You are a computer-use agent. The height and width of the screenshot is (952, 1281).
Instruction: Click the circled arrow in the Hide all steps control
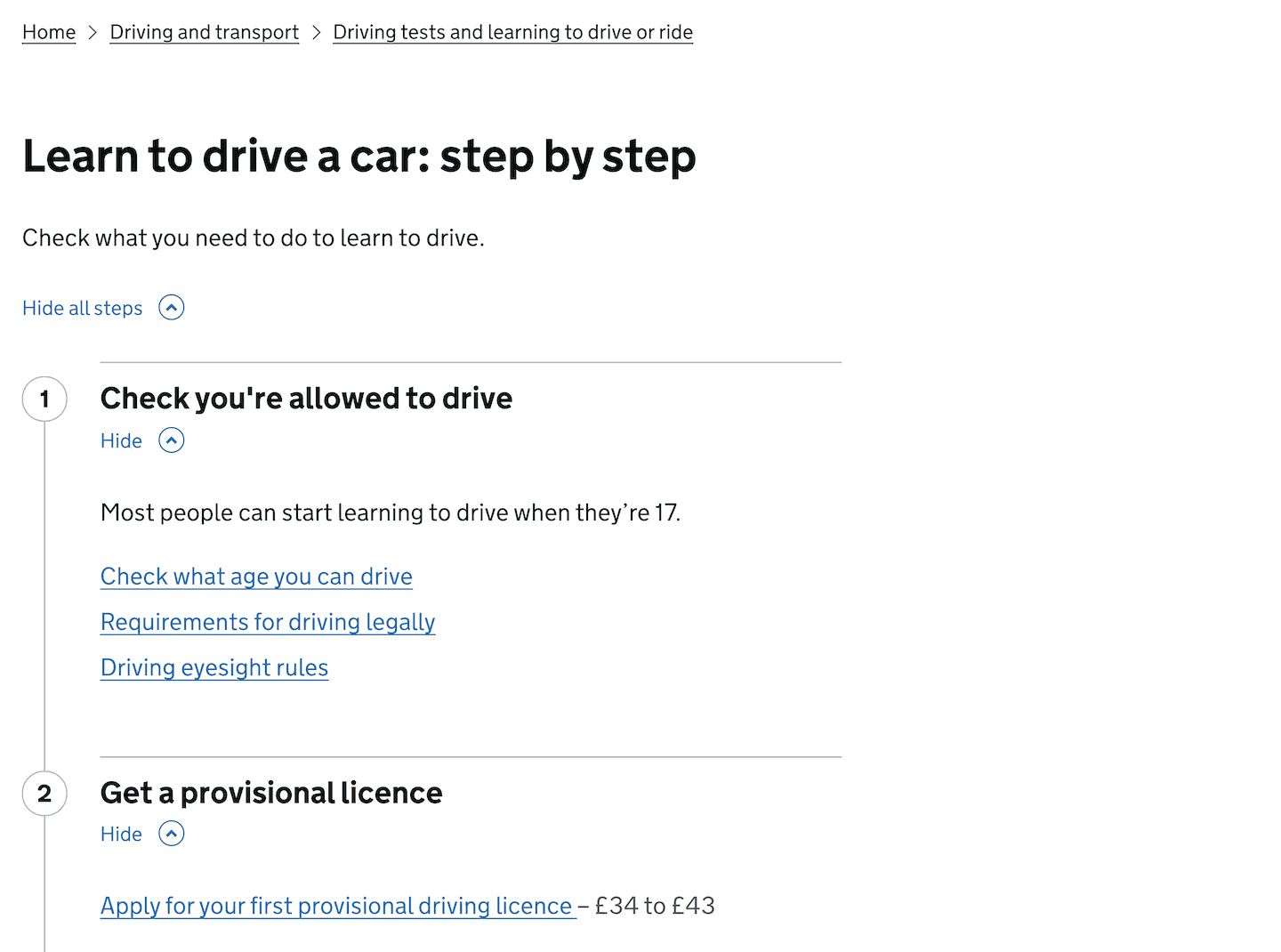click(x=171, y=307)
